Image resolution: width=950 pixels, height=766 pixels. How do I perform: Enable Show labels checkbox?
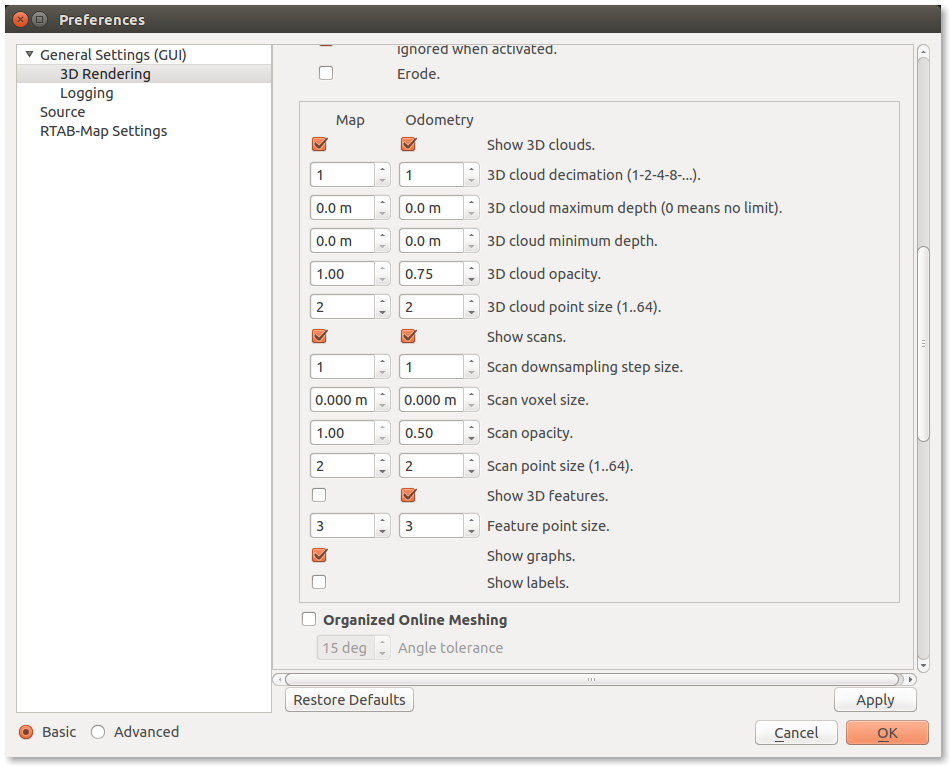(320, 582)
